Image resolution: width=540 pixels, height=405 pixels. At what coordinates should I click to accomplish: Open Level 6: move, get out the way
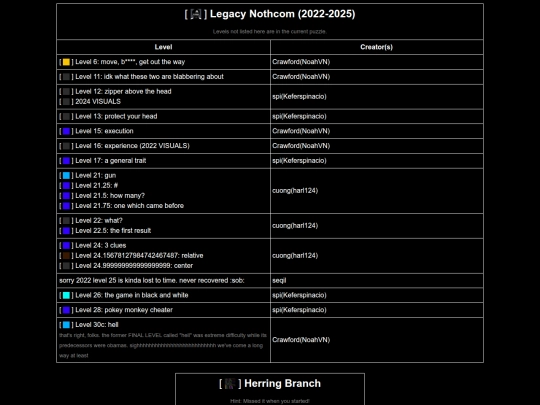click(130, 62)
